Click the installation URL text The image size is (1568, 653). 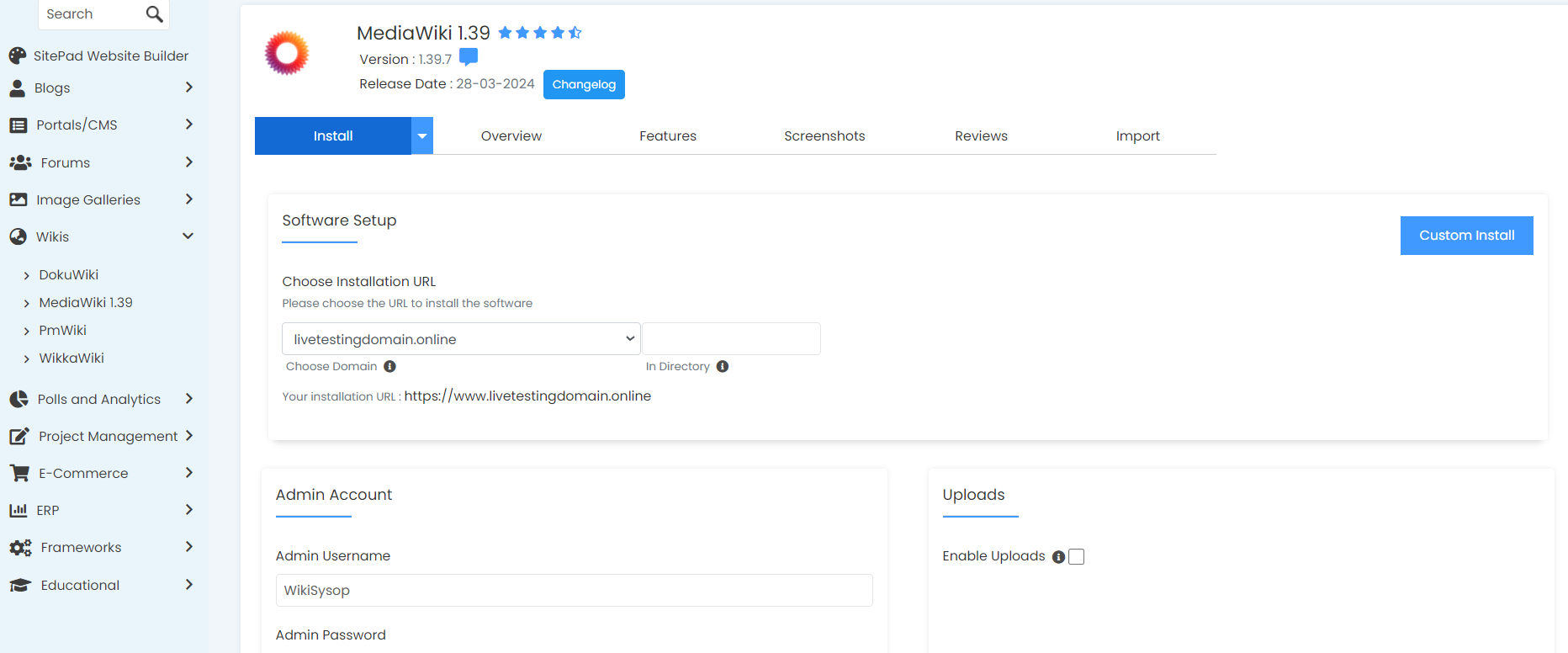click(527, 396)
